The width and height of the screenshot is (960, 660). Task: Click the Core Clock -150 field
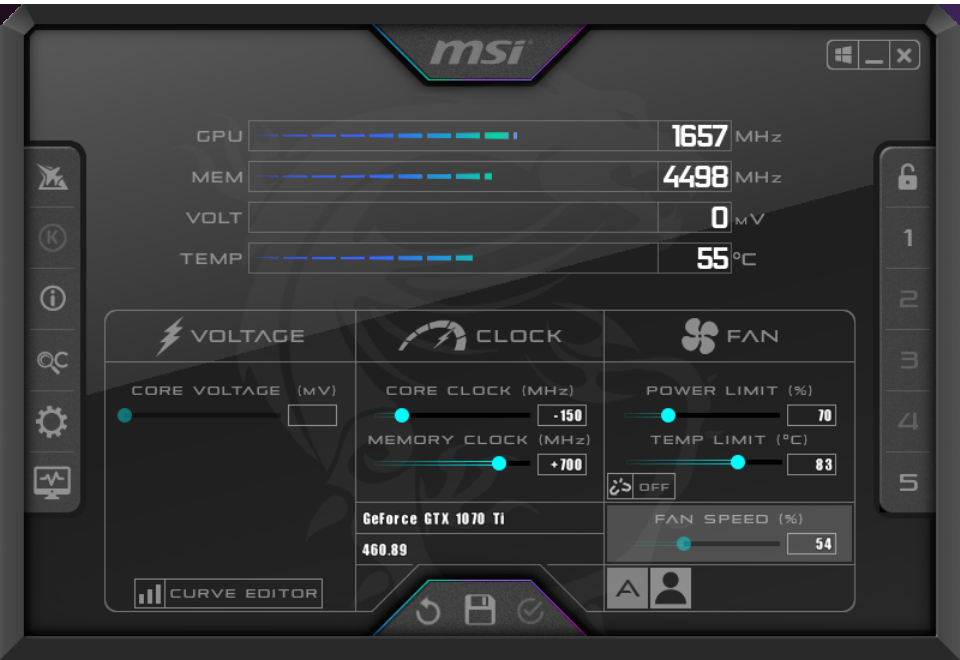point(562,415)
